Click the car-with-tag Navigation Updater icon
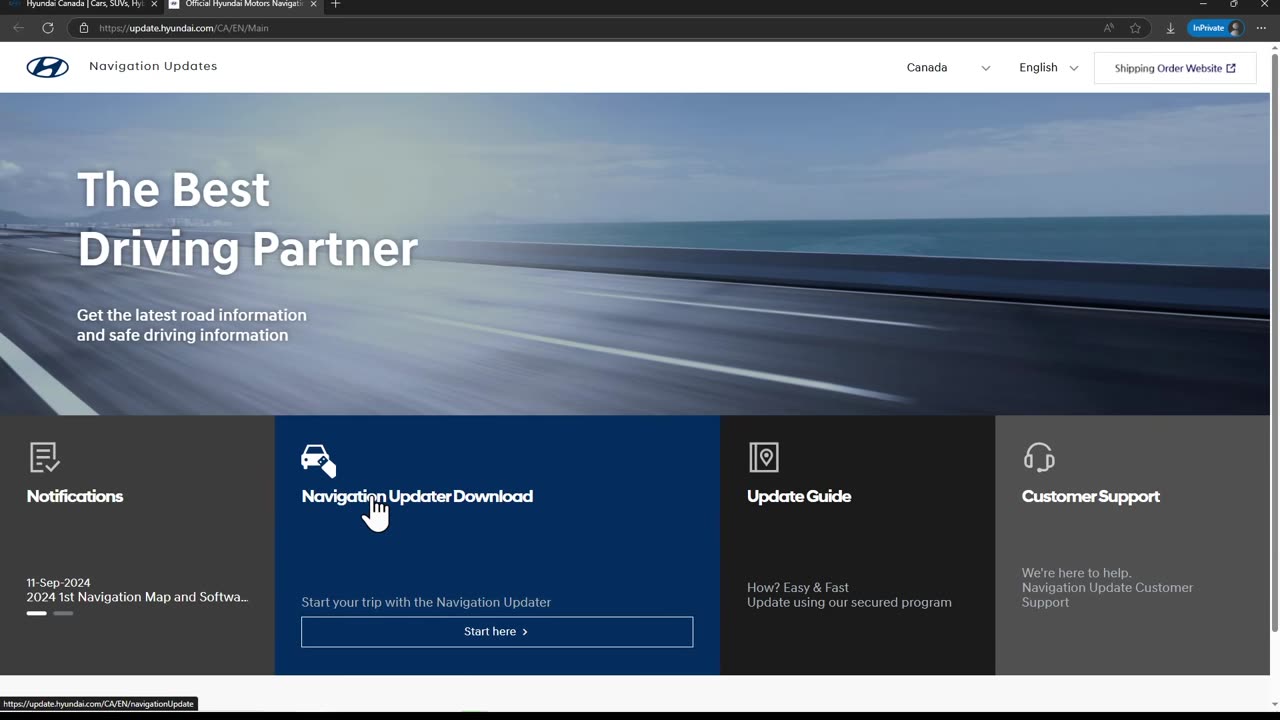1280x720 pixels. (318, 460)
